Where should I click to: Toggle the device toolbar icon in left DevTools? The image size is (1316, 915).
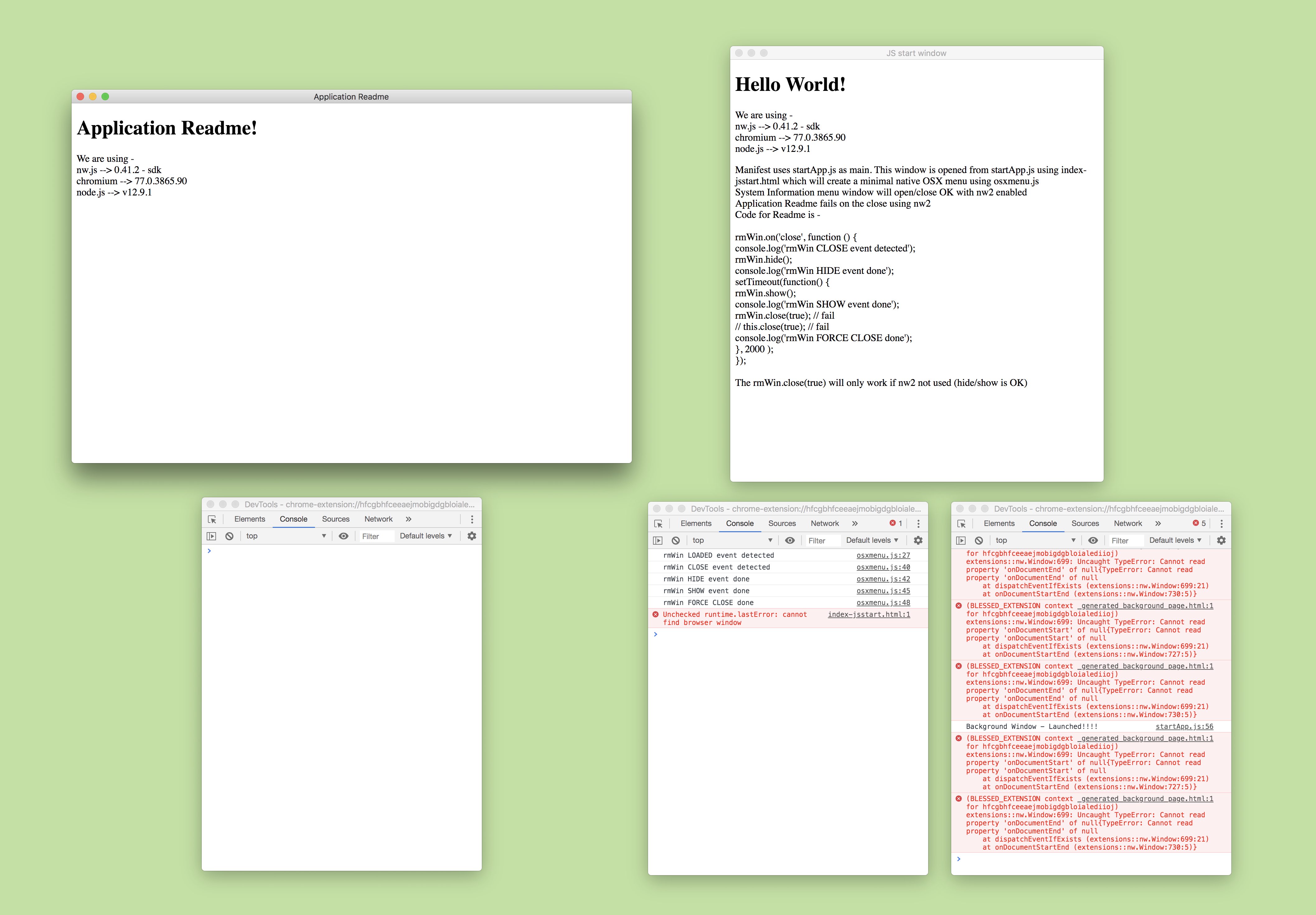[x=212, y=536]
